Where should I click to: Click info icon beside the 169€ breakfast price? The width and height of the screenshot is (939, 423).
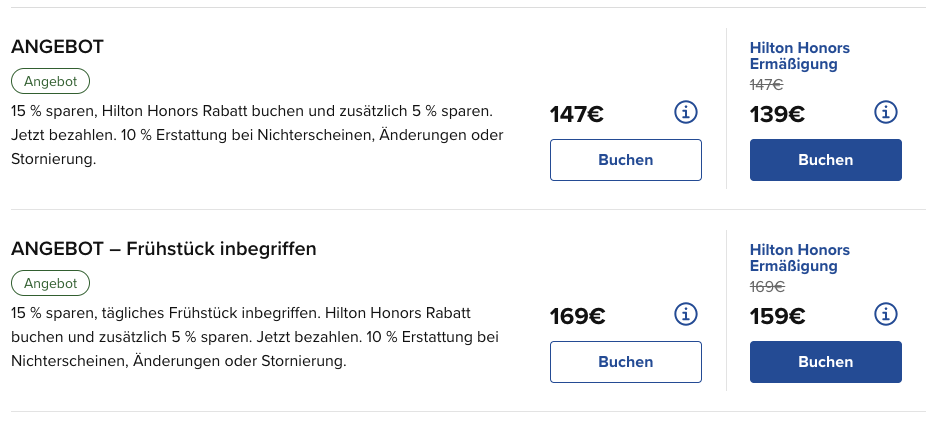[686, 314]
